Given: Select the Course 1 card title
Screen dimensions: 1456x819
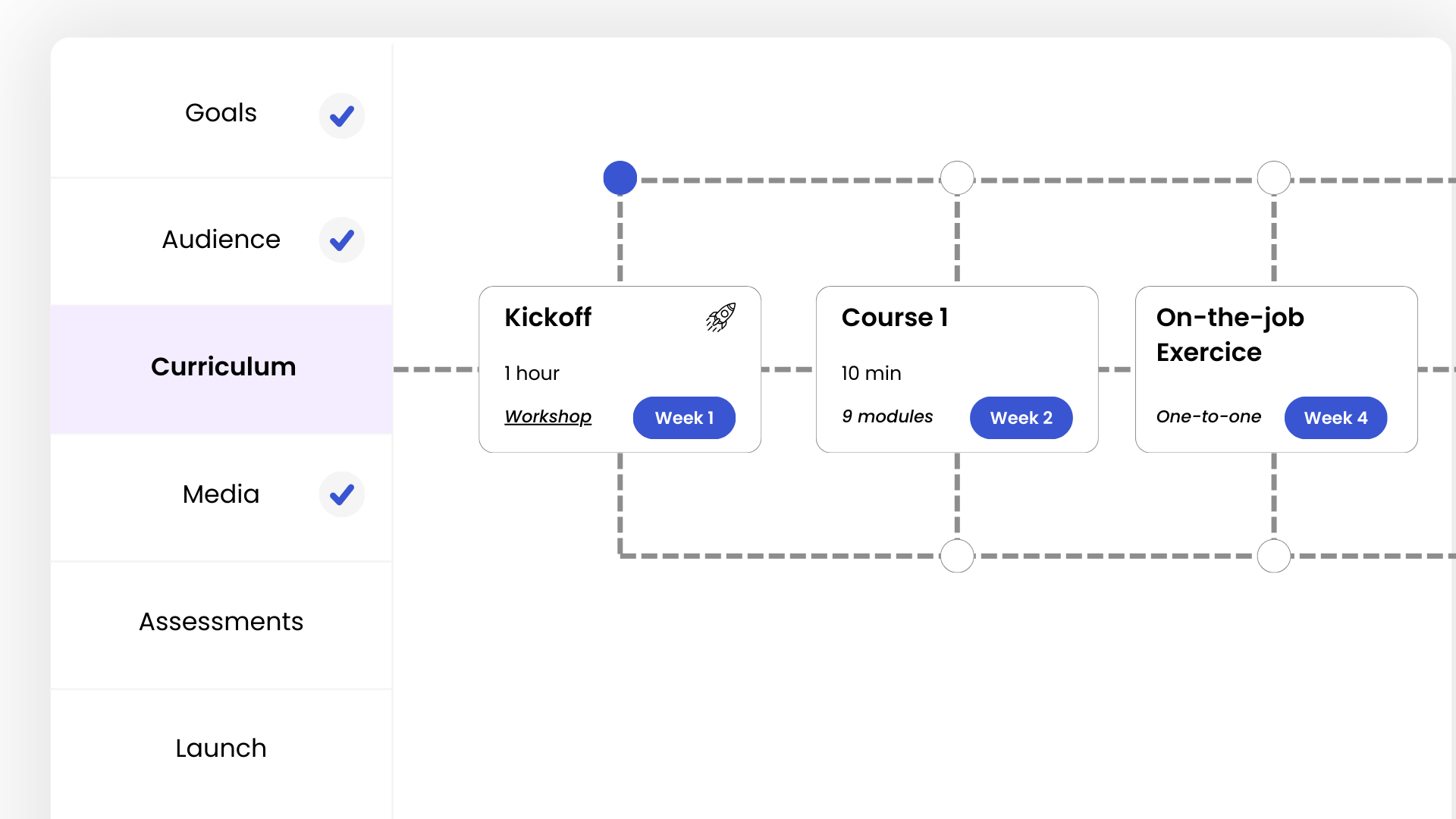Looking at the screenshot, I should 895,317.
